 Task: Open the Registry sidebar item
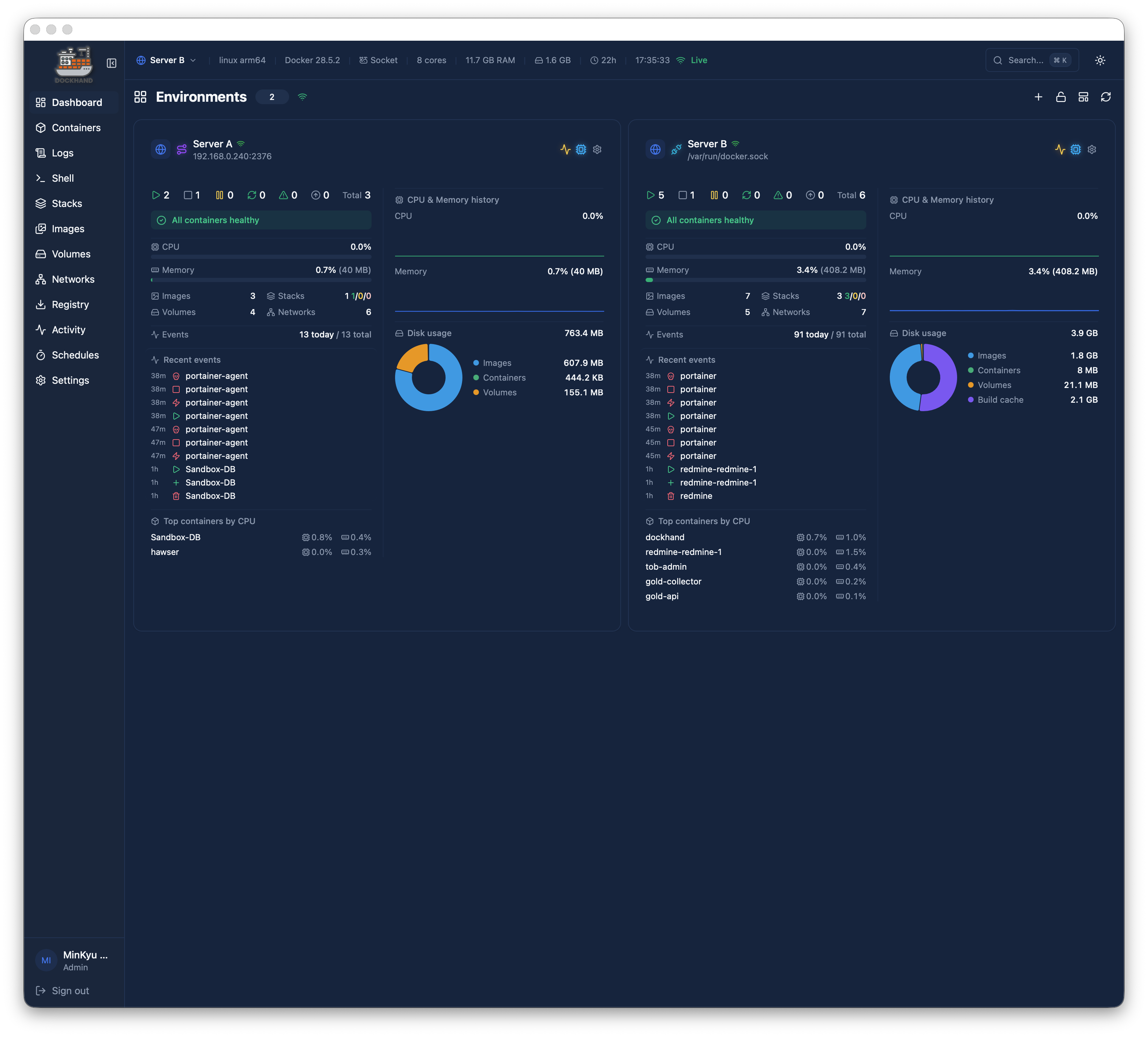click(70, 305)
